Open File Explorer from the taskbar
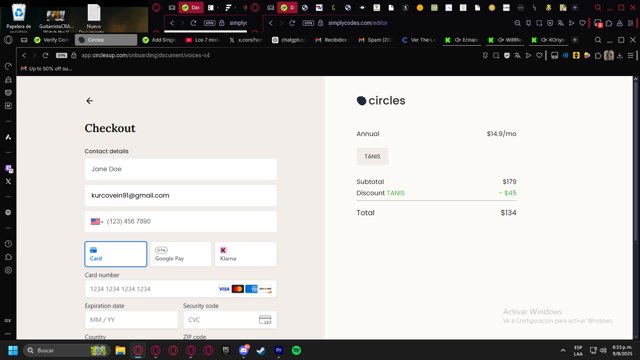This screenshot has width=640, height=360. 120,350
